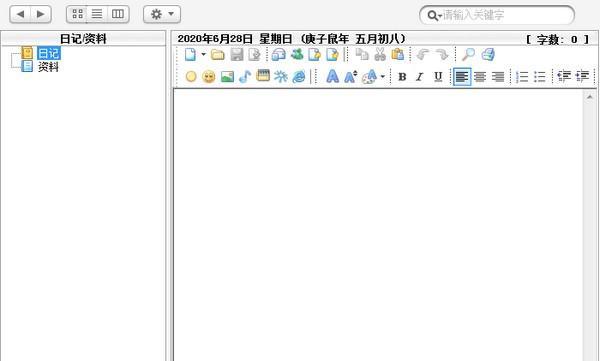This screenshot has width=600, height=361.
Task: Copy with the two-pages icon
Action: tap(362, 55)
